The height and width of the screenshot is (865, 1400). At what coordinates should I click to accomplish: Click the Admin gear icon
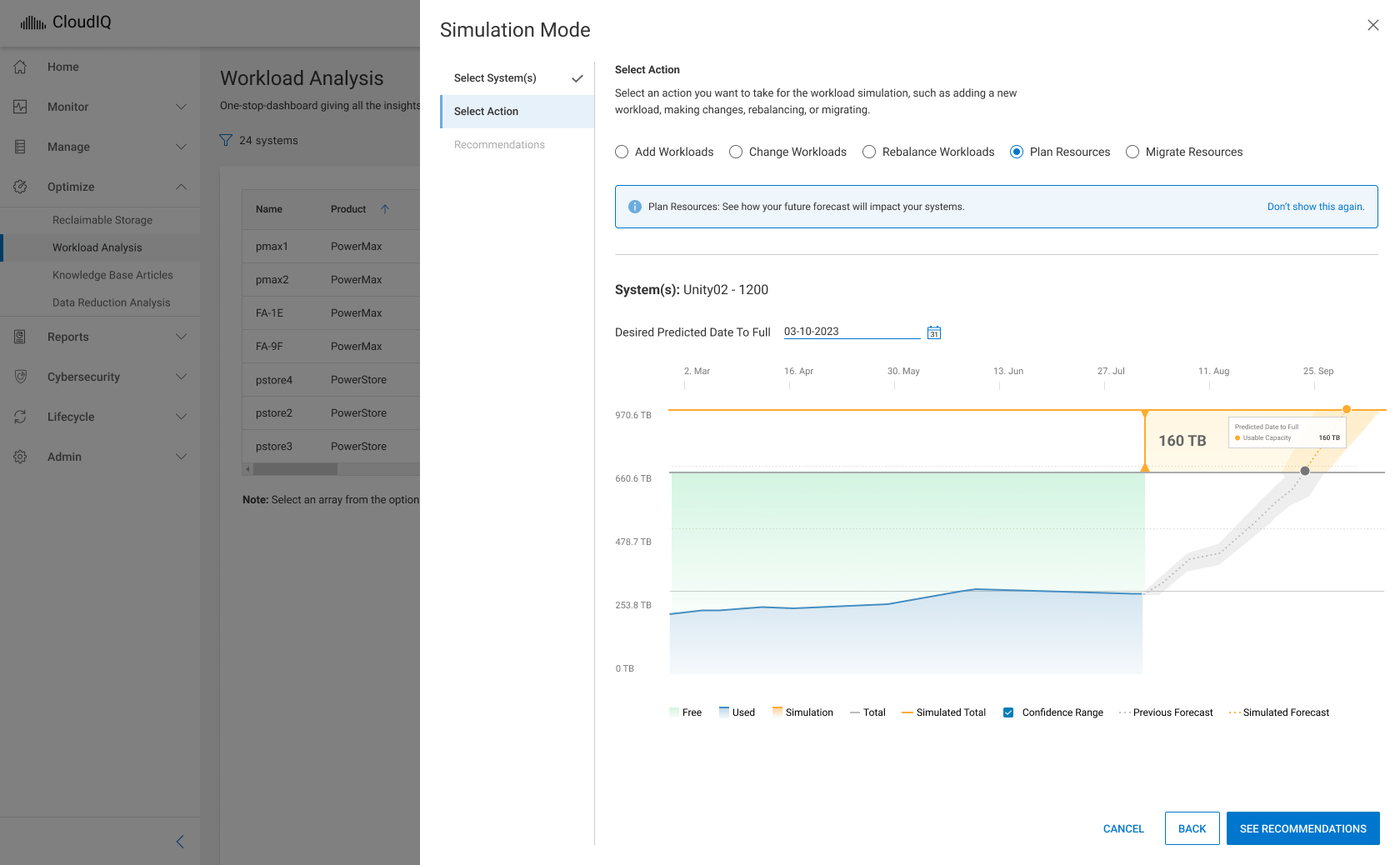pos(21,457)
